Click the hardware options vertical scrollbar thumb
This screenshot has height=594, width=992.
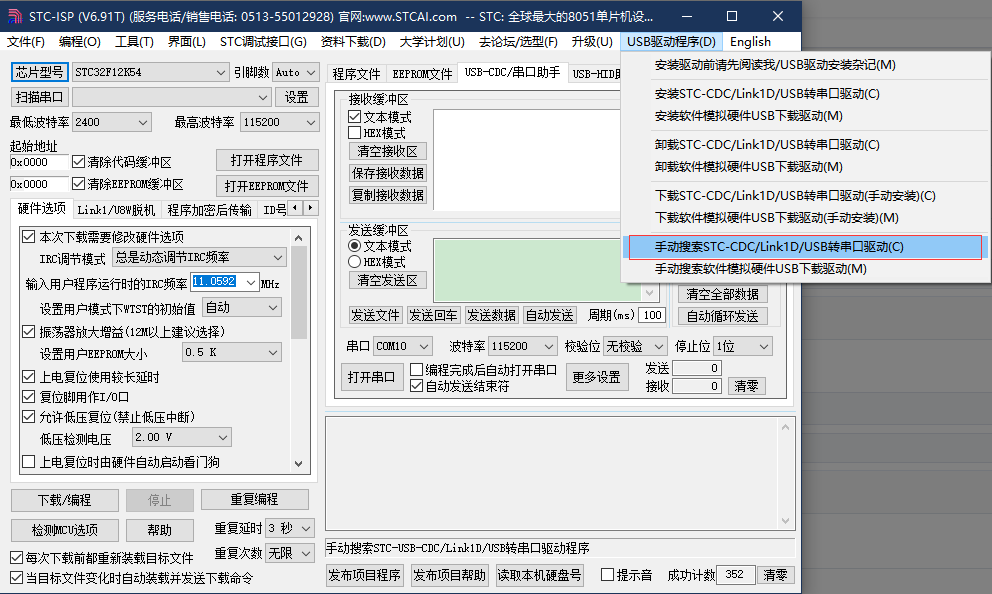(299, 292)
